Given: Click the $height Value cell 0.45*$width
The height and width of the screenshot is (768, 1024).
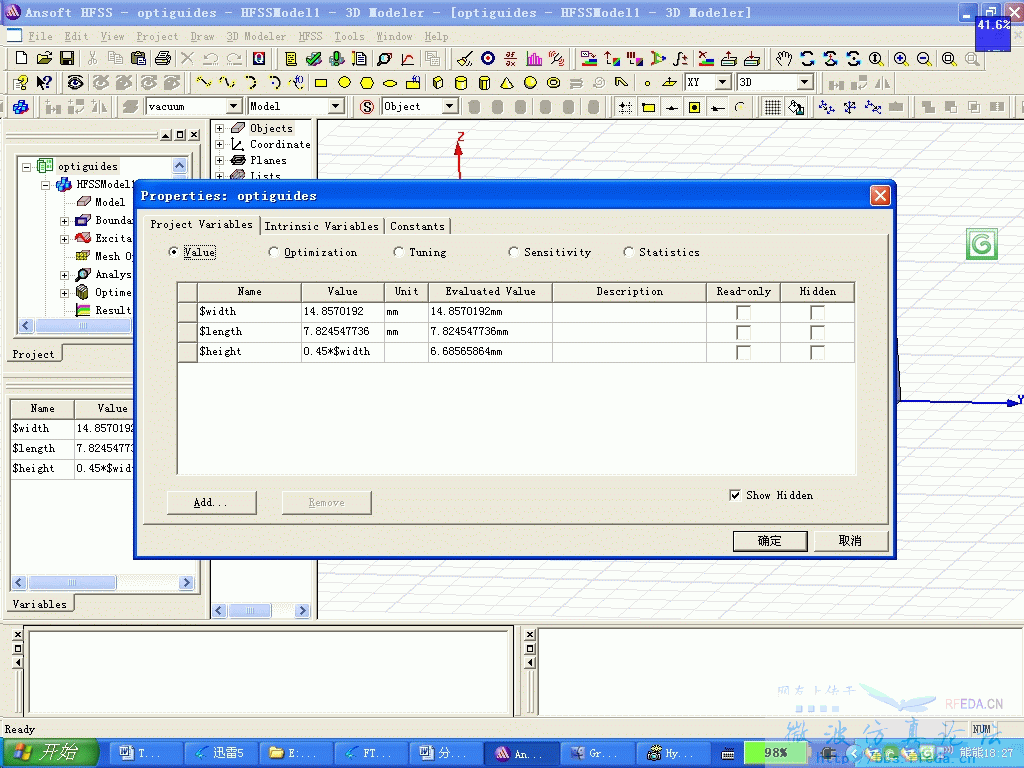Looking at the screenshot, I should click(x=342, y=351).
